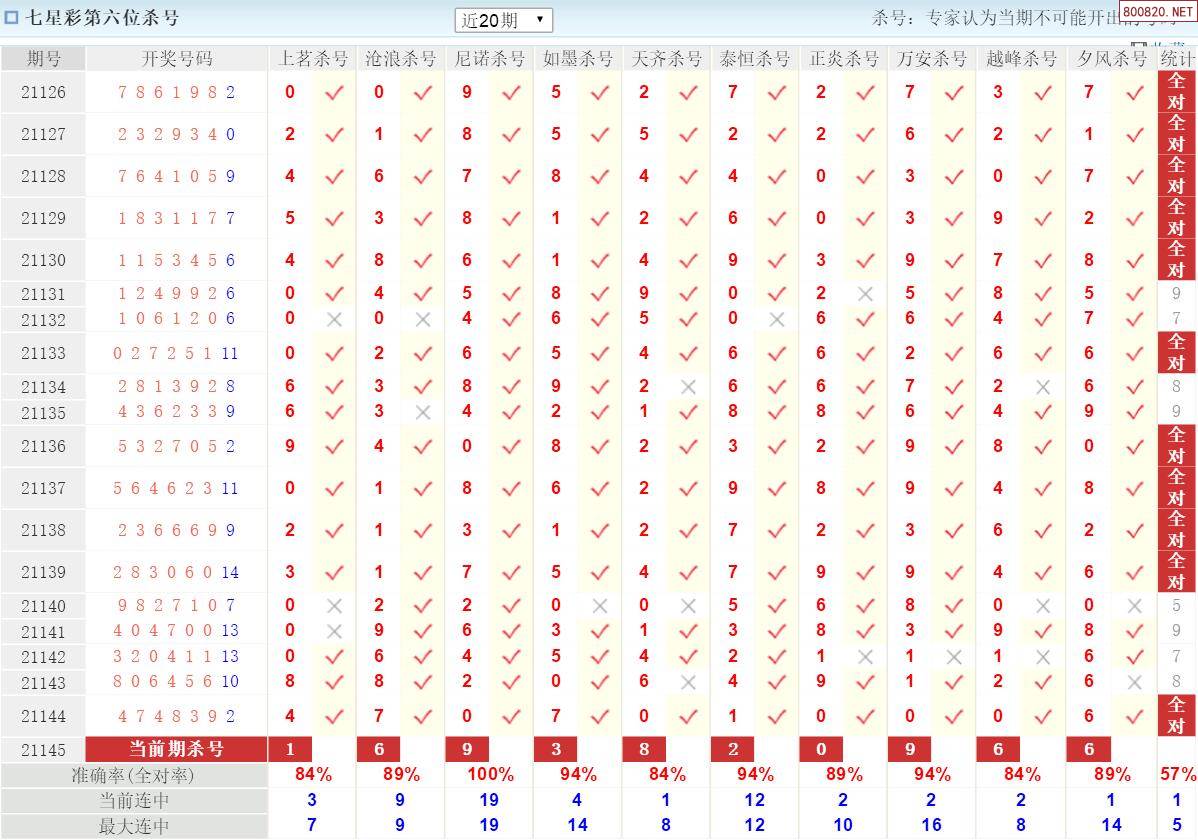Select the 如墨杀号 column header
Viewport: 1198px width, 840px height.
[x=578, y=58]
